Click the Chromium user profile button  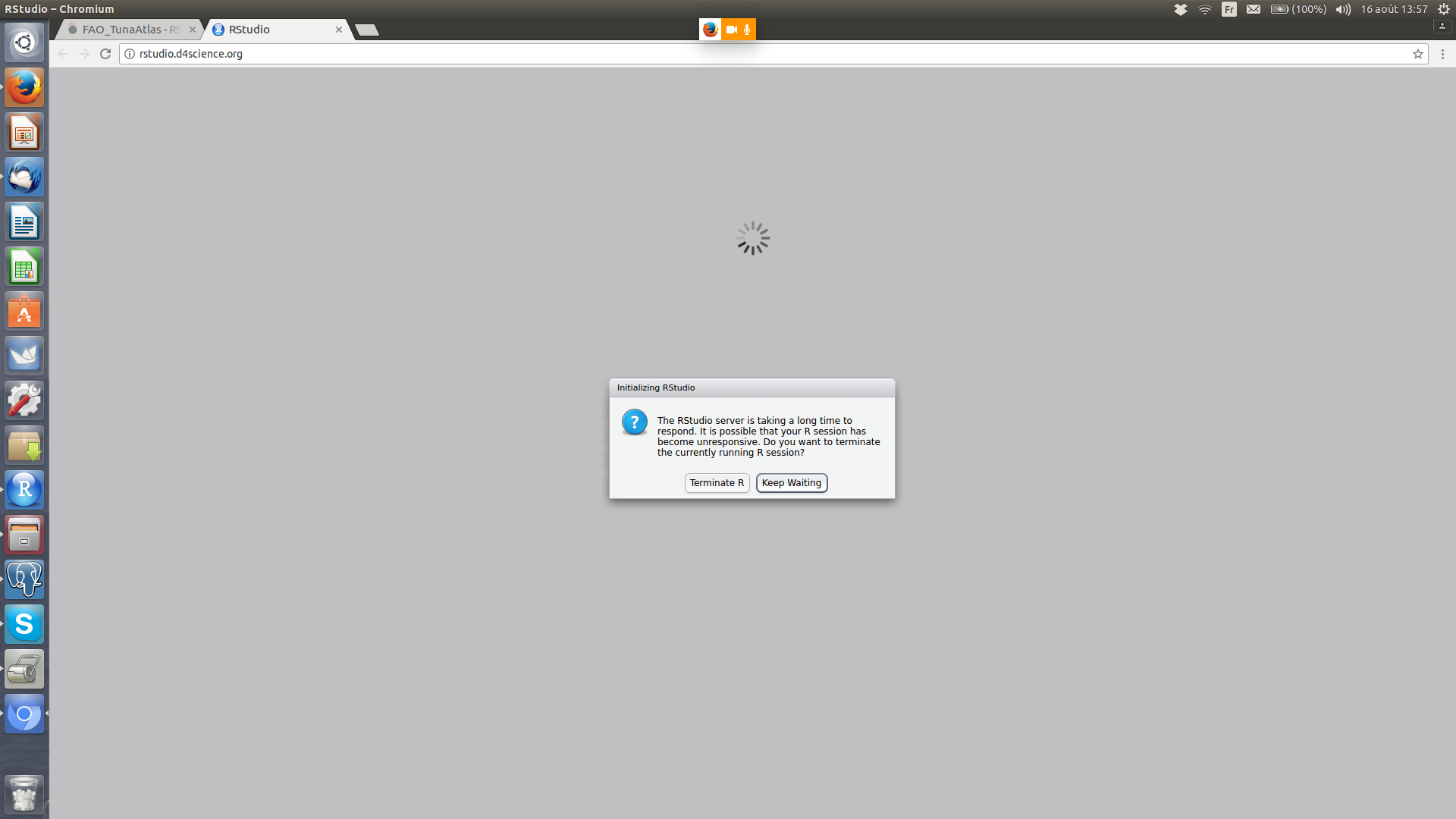coord(1442,26)
